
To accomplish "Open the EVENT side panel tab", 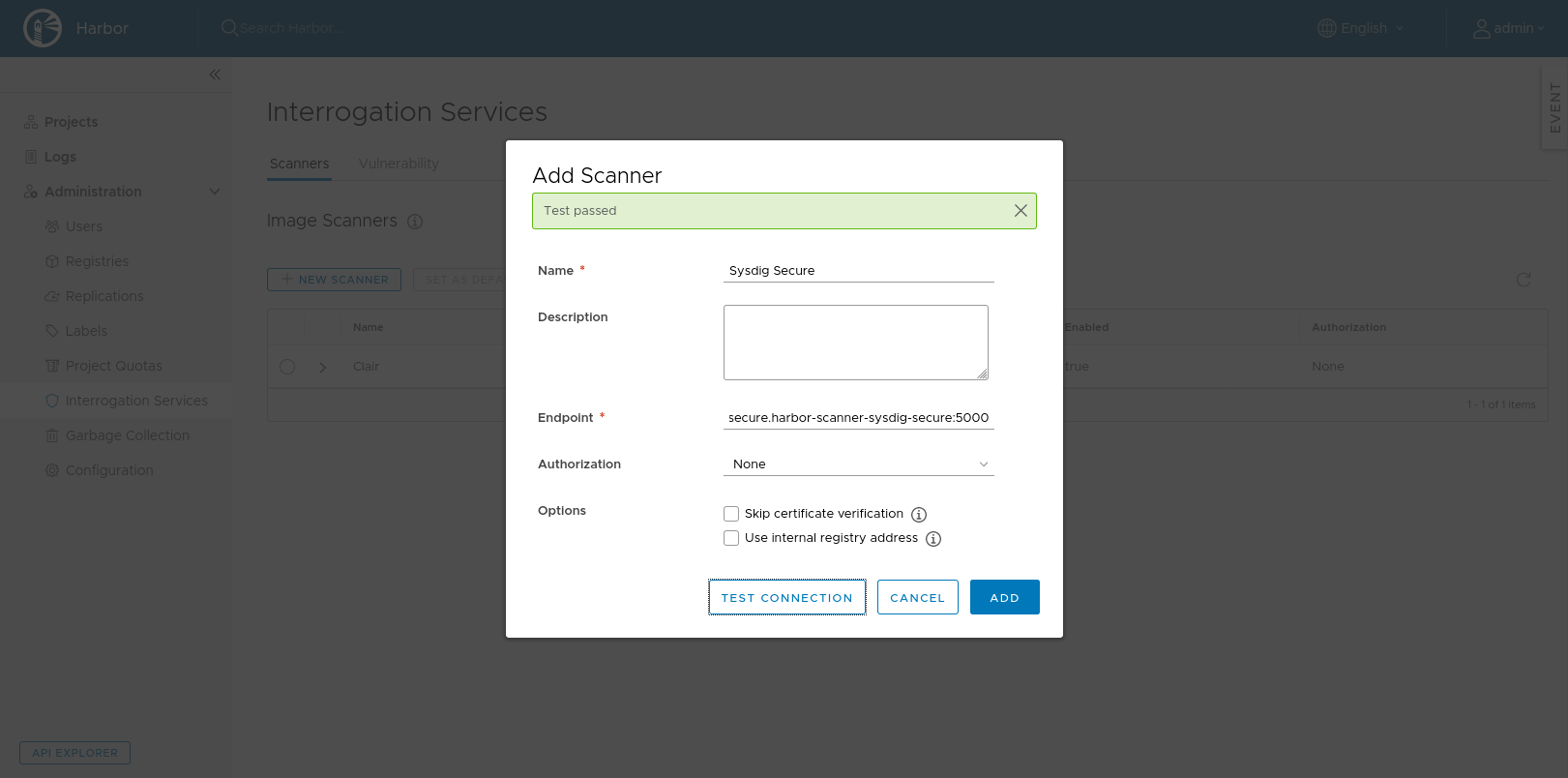I will coord(1554,108).
